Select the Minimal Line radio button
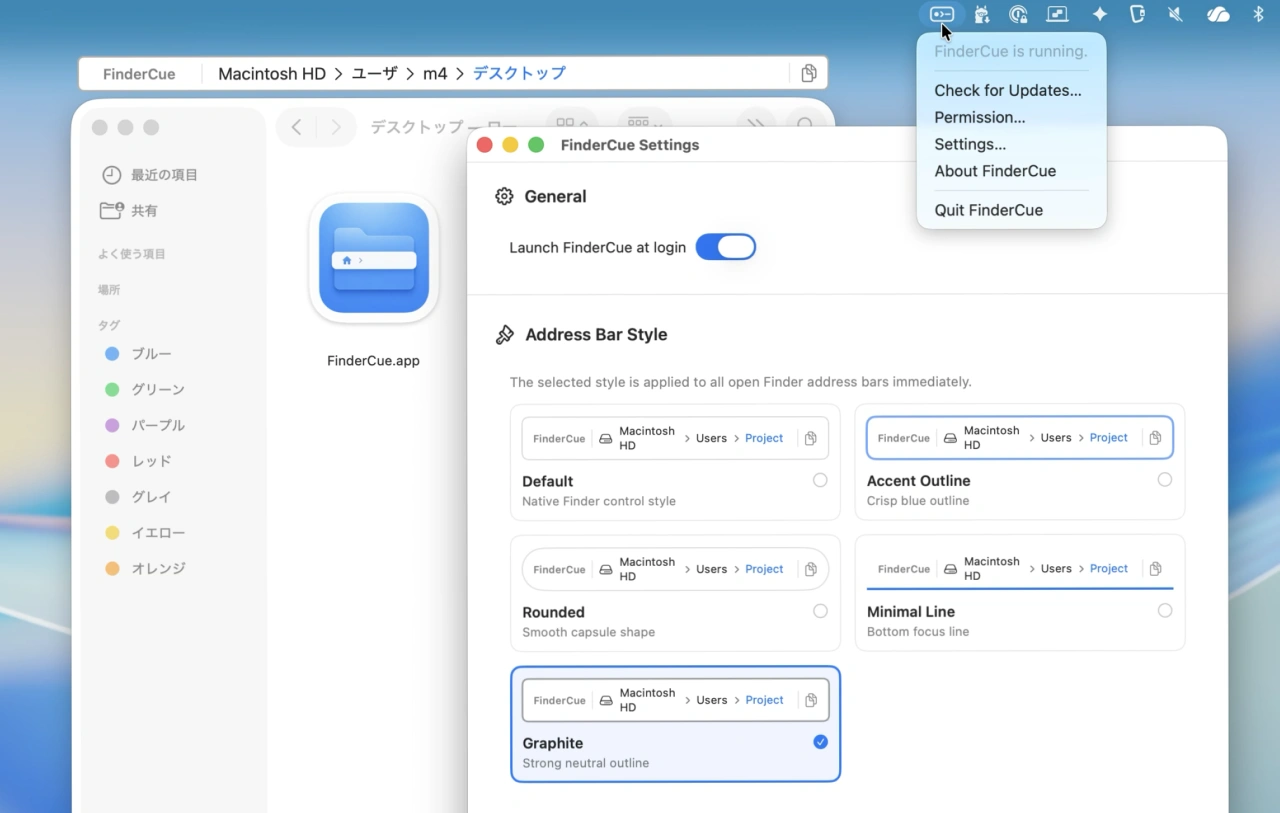The height and width of the screenshot is (813, 1280). (x=1165, y=610)
